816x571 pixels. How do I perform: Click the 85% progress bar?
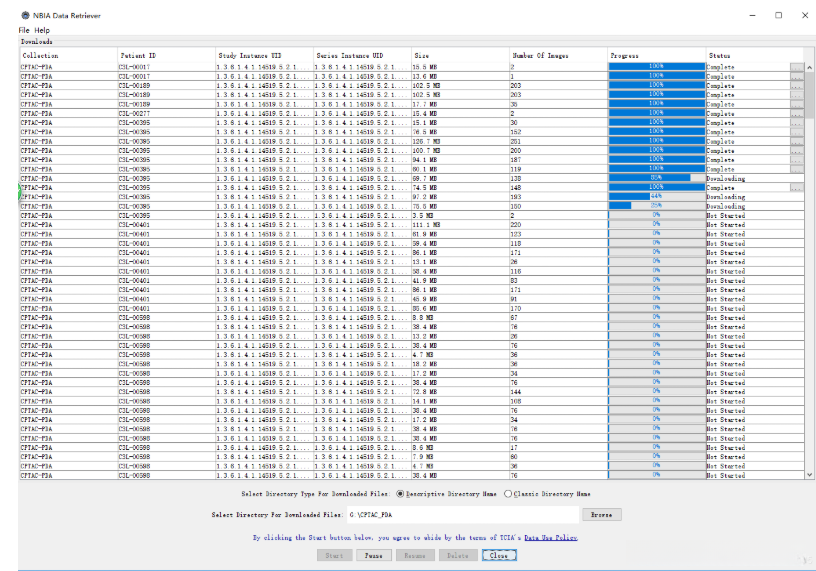click(x=657, y=178)
